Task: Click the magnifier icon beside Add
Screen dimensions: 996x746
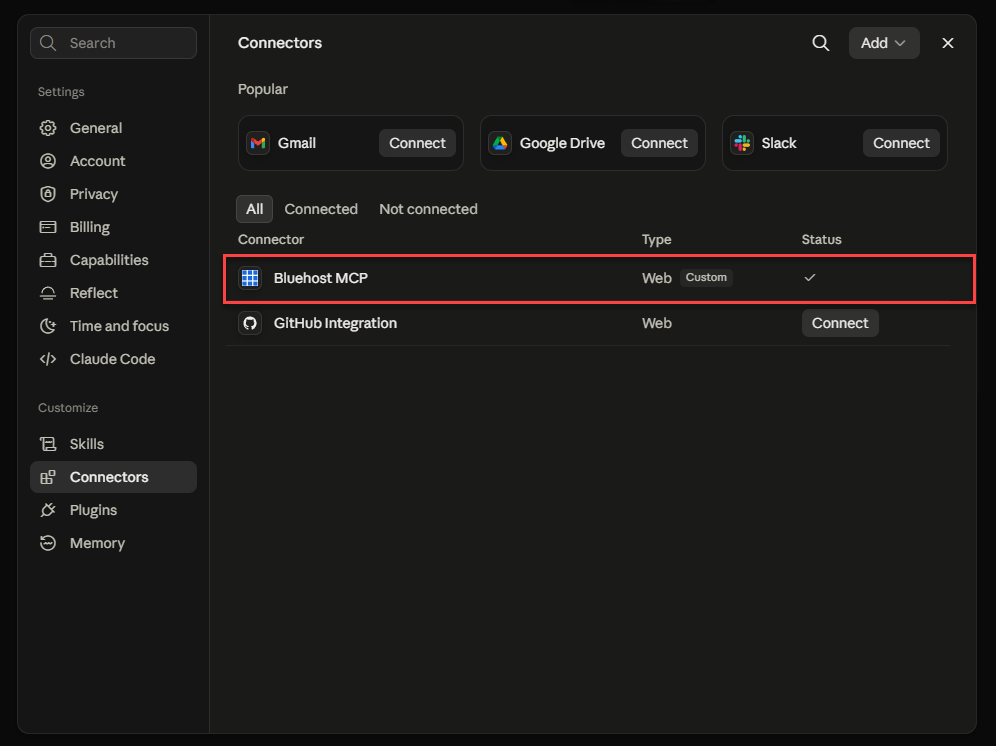Action: click(821, 43)
